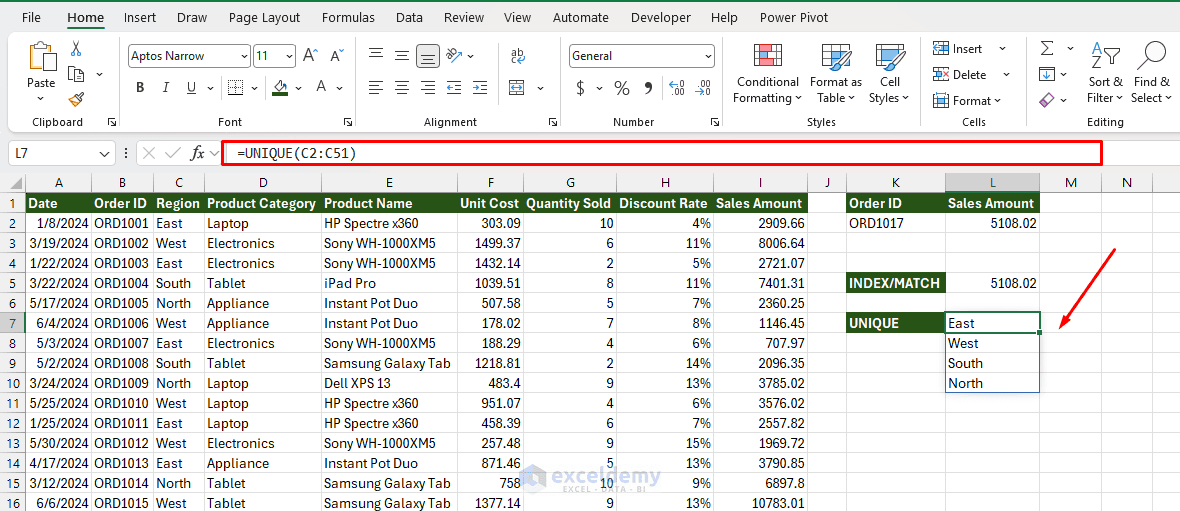The image size is (1180, 511).
Task: Click the Borders icon
Action: 236,87
